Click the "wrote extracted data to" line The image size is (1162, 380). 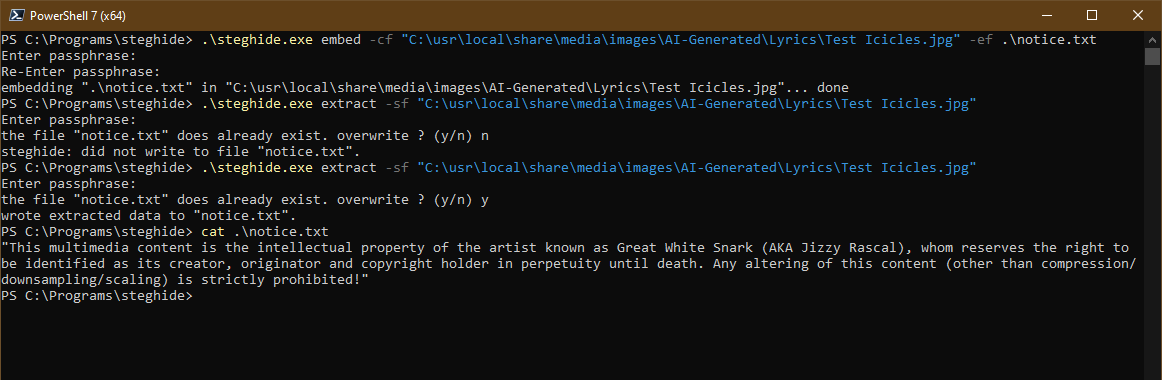pos(149,216)
